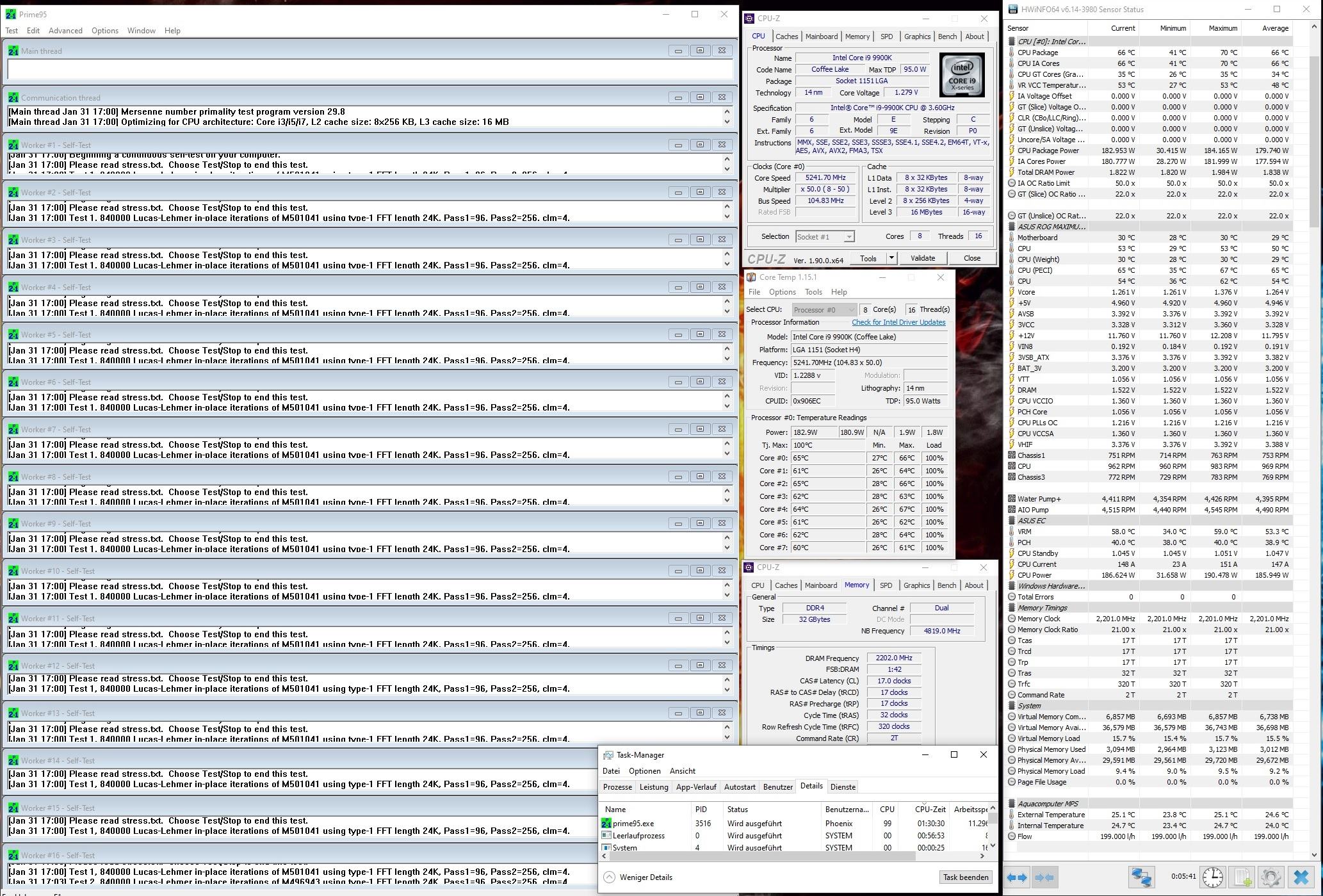This screenshot has width=1323, height=896.
Task: Switch to Caches tab in upper CPU-Z
Action: pos(787,37)
